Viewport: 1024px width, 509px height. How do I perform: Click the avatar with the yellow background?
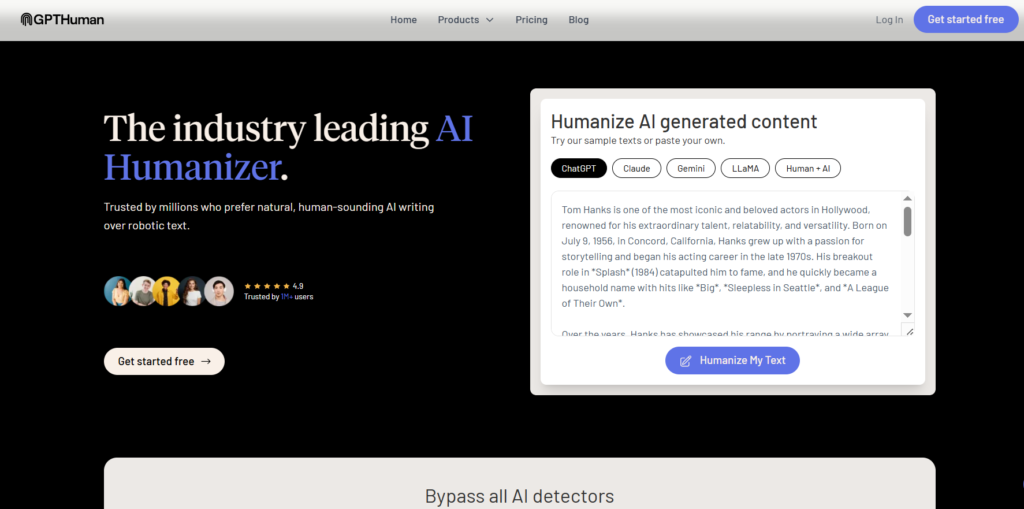coord(167,291)
